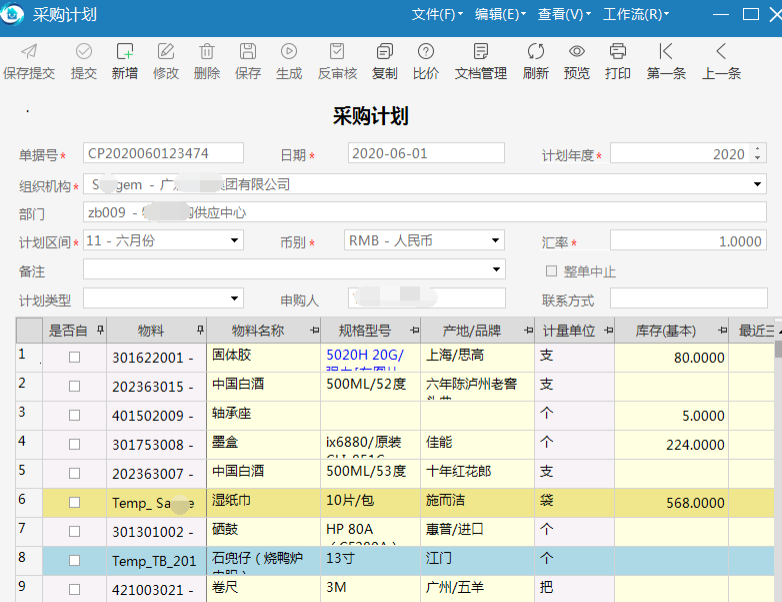Click the 单据号 input field
Image resolution: width=782 pixels, height=602 pixels.
pyautogui.click(x=163, y=153)
